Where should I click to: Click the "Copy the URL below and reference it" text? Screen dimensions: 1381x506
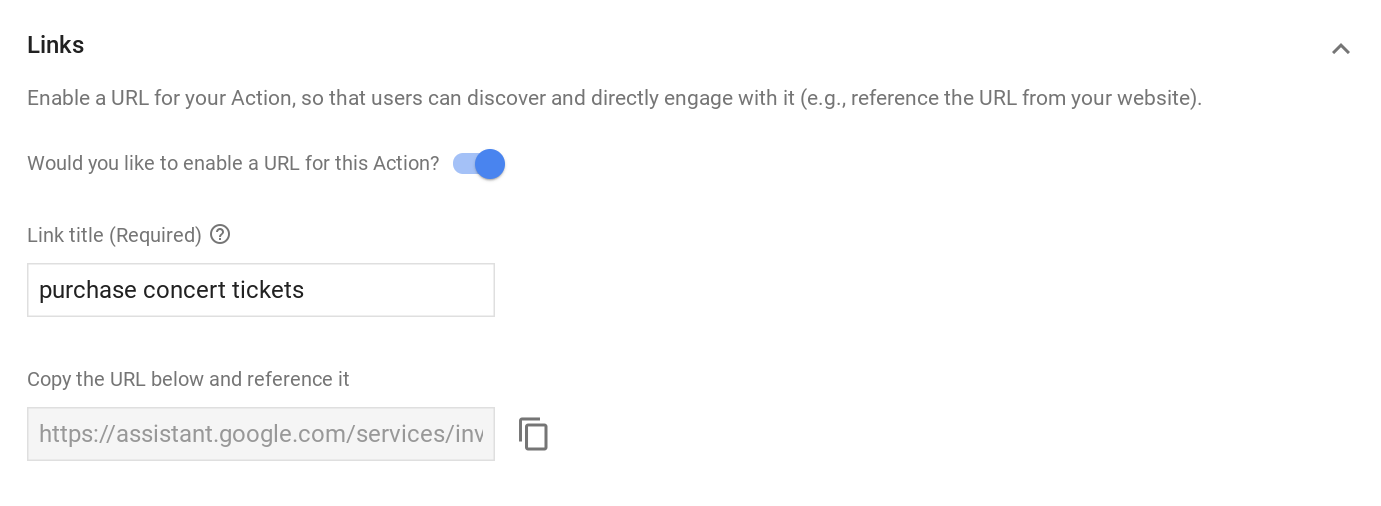point(188,379)
